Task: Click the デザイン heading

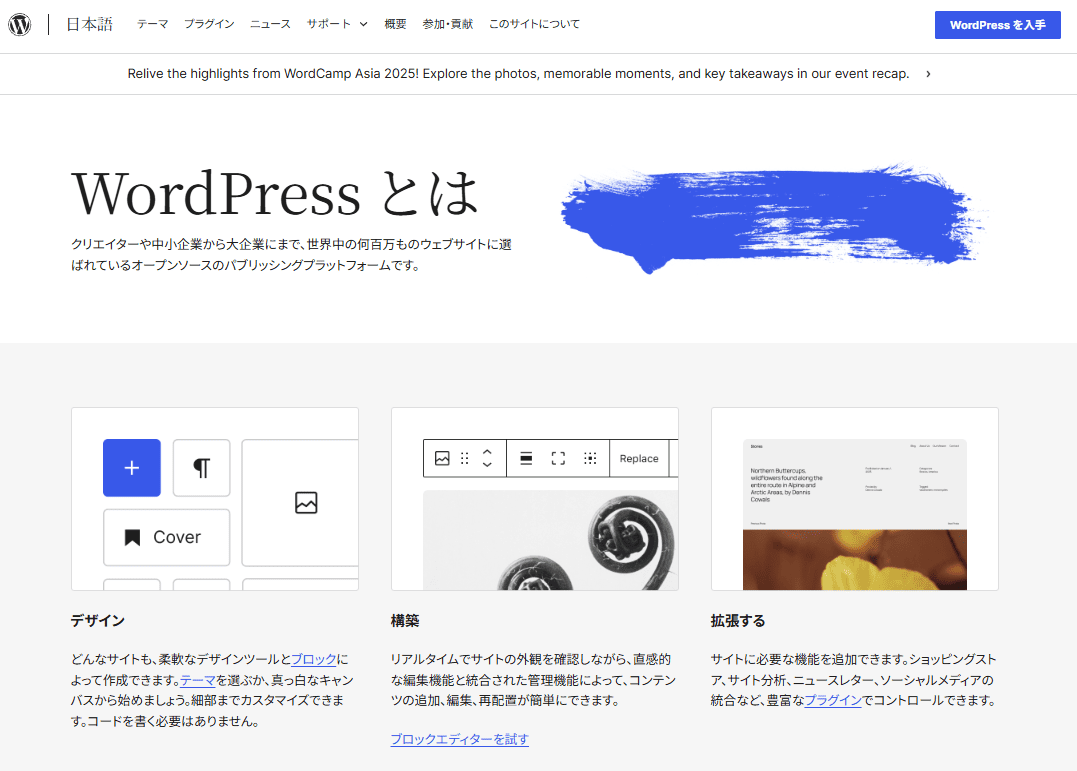Action: tap(98, 621)
